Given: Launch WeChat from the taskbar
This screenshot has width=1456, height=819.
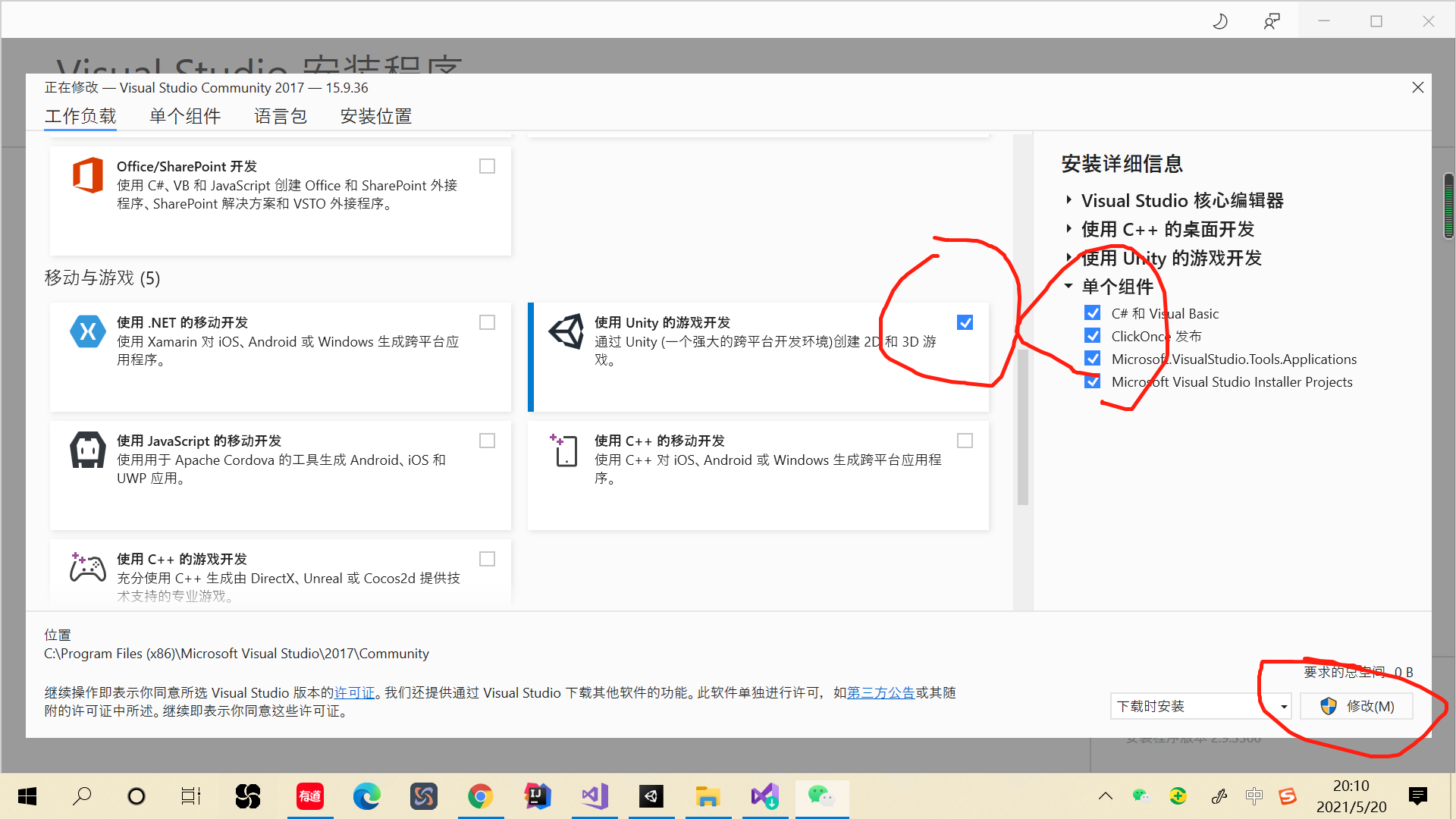Looking at the screenshot, I should (822, 795).
